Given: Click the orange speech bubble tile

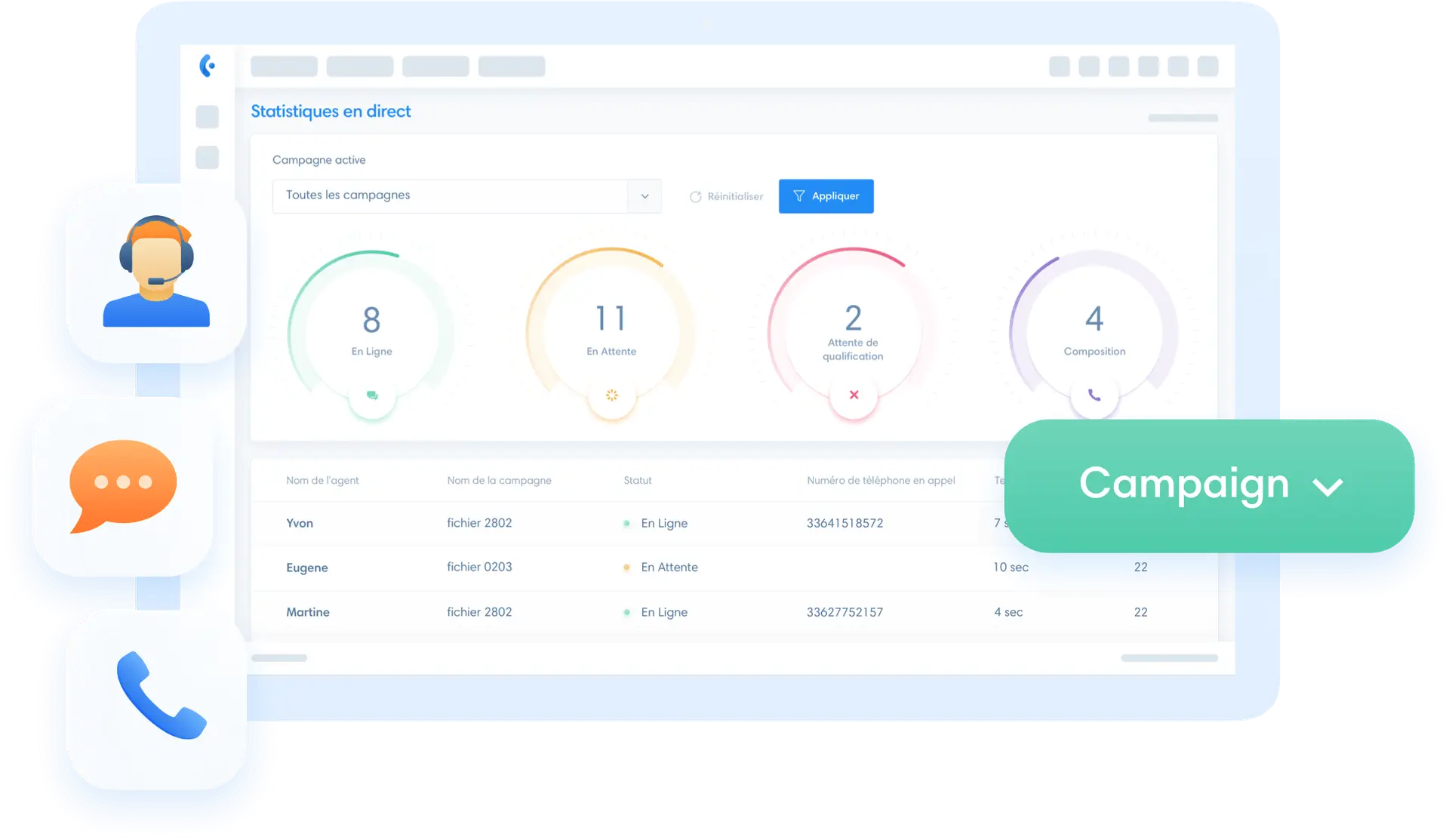Looking at the screenshot, I should (x=123, y=486).
